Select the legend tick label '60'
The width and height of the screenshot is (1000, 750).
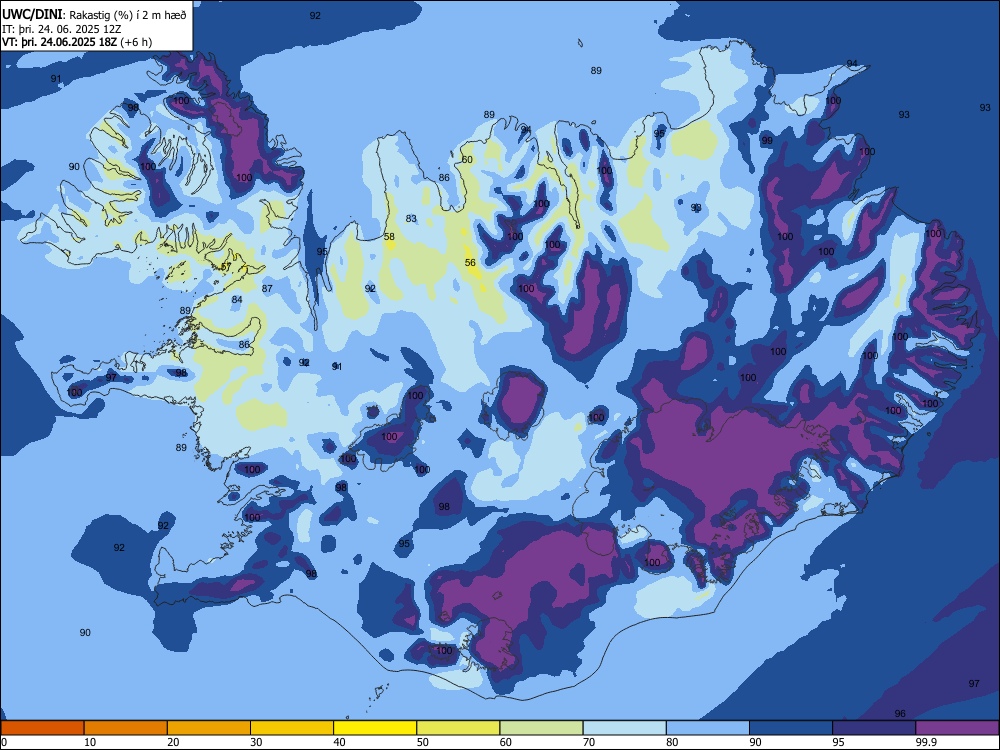(x=506, y=742)
